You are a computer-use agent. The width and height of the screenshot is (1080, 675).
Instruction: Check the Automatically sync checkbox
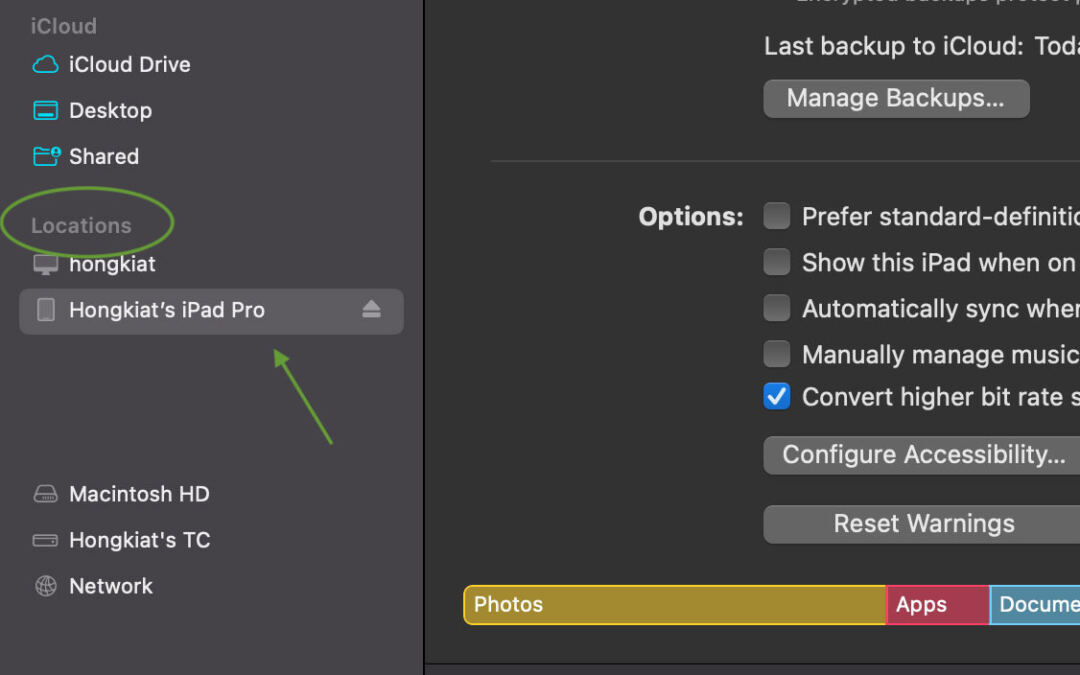777,308
